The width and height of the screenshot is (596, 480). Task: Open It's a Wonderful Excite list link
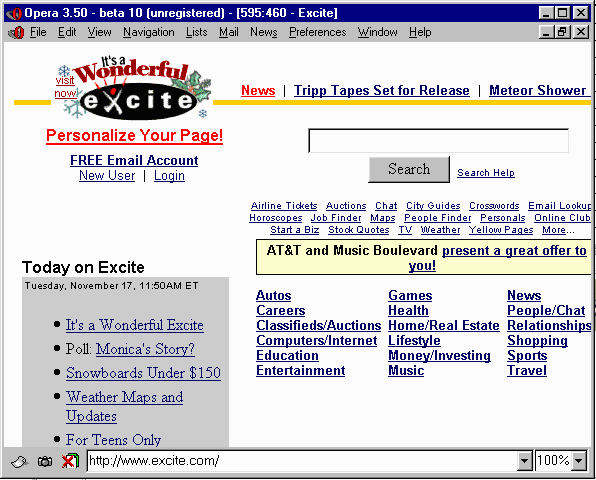coord(135,325)
